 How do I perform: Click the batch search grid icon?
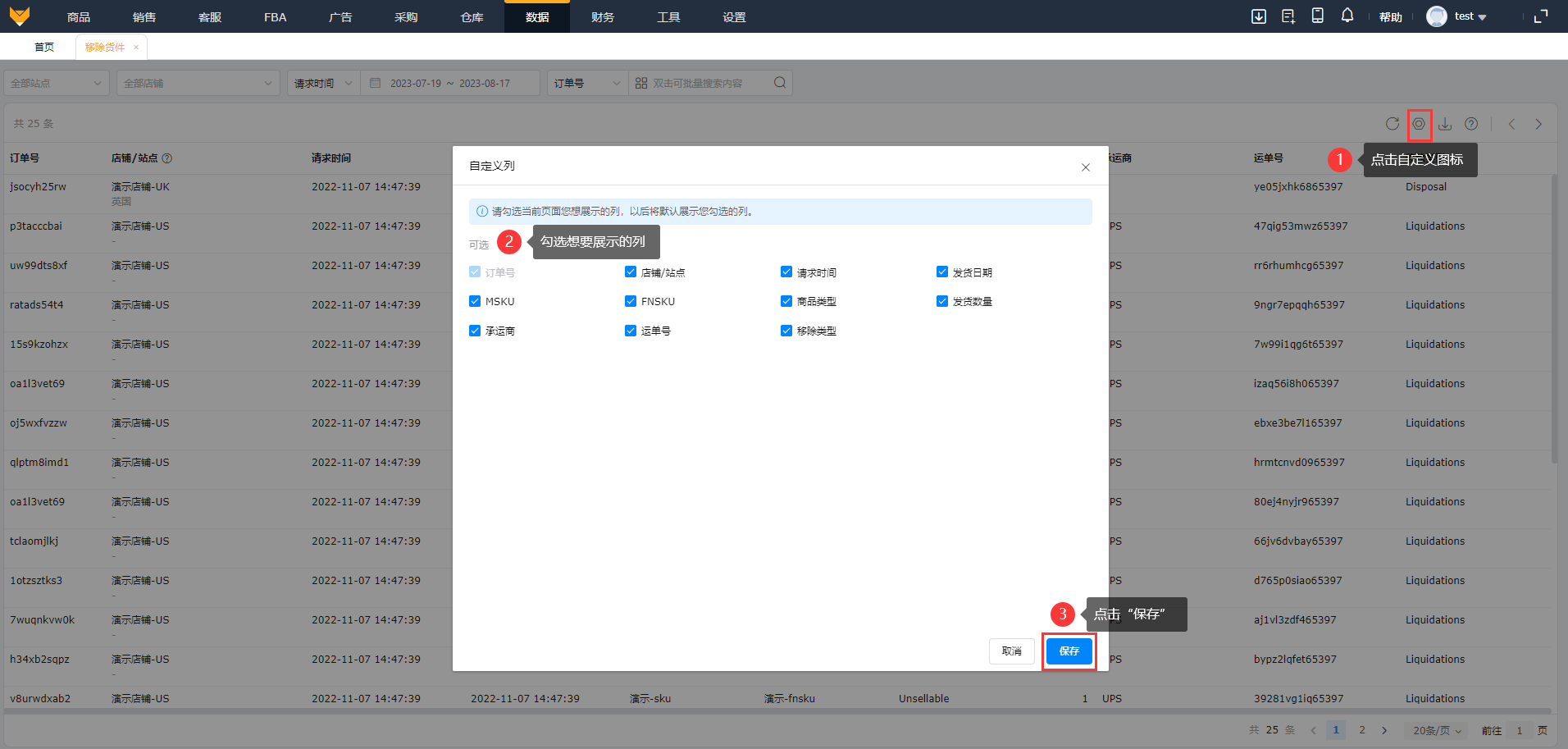[641, 83]
